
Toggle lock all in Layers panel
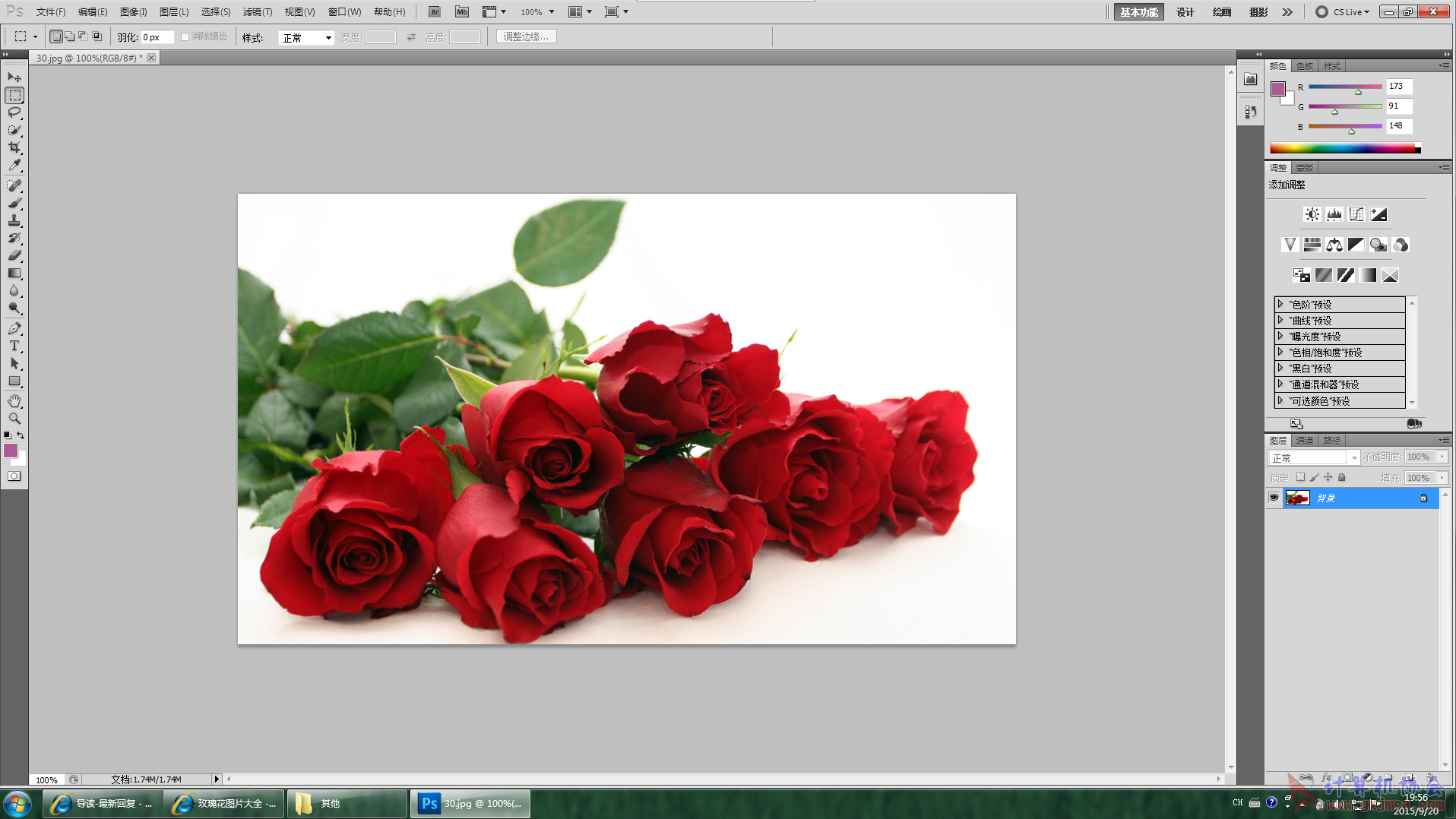(x=1342, y=477)
